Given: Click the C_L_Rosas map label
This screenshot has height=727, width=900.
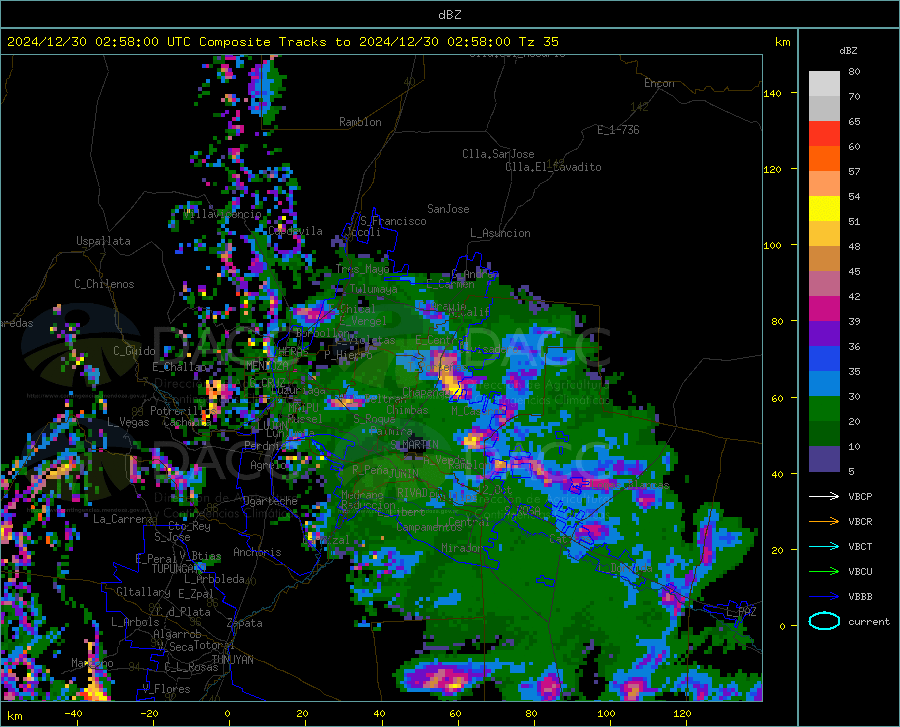Looking at the screenshot, I should tap(191, 667).
